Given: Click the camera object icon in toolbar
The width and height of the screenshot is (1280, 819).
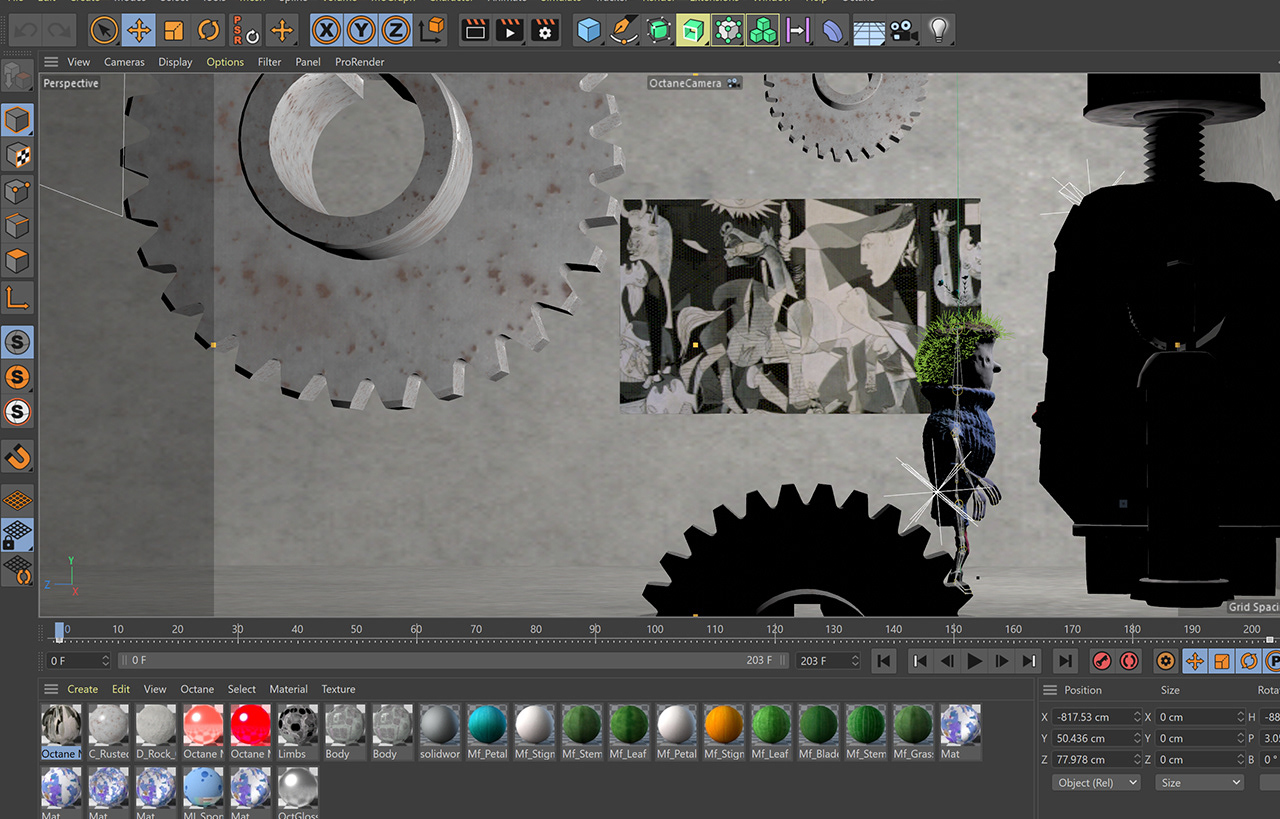Looking at the screenshot, I should 904,31.
